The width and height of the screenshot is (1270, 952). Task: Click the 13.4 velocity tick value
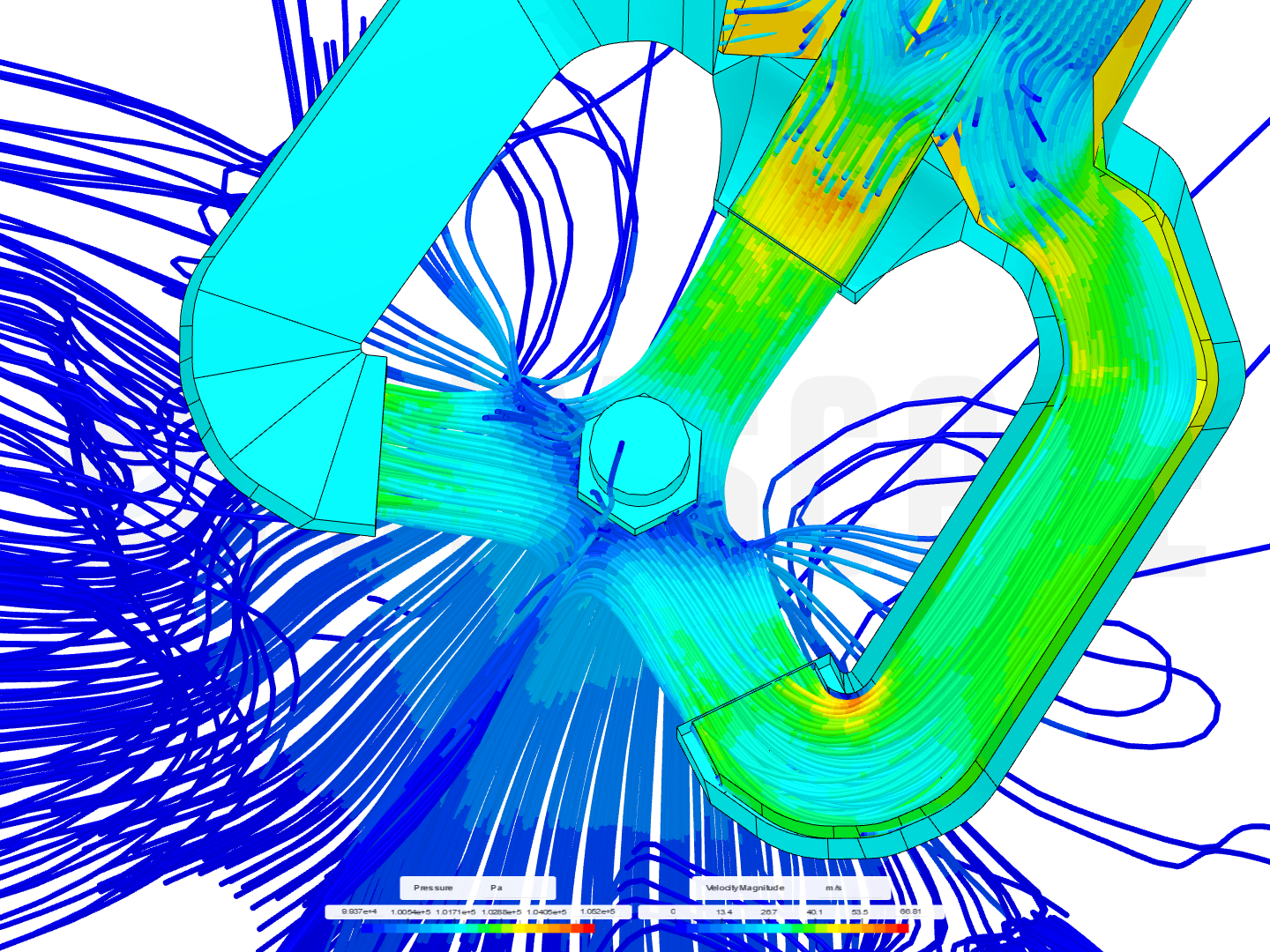click(x=723, y=911)
